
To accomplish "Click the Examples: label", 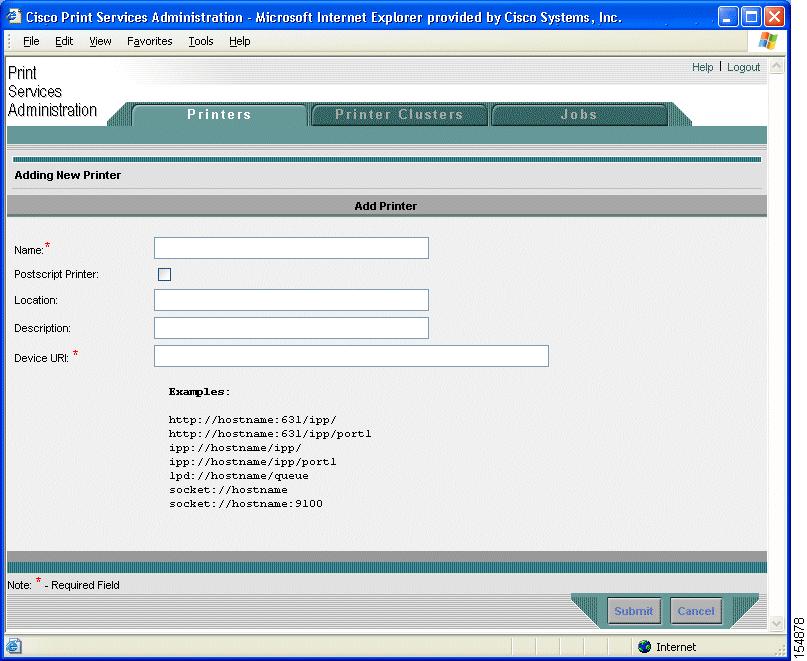I will click(199, 392).
